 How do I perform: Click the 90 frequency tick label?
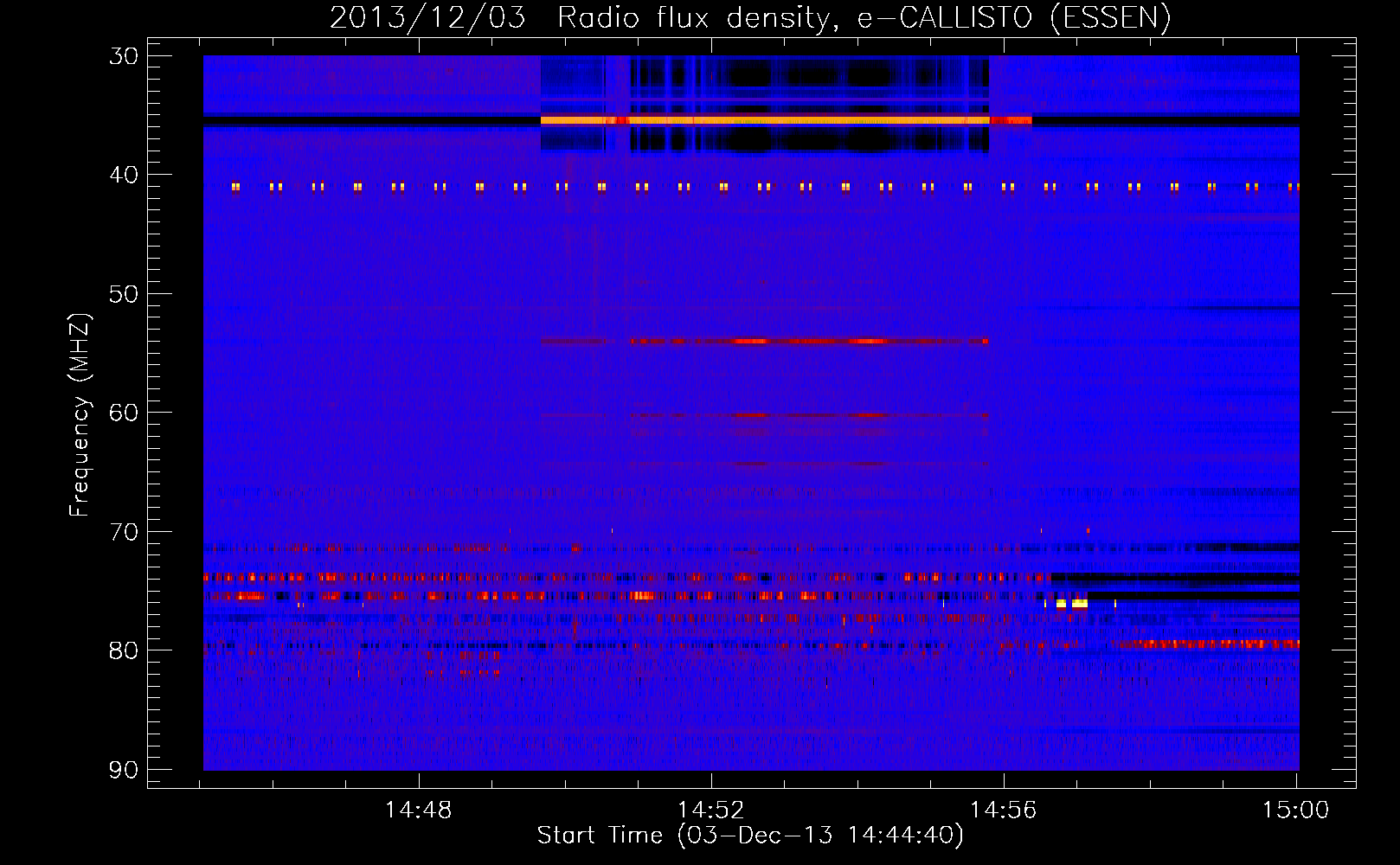[124, 770]
